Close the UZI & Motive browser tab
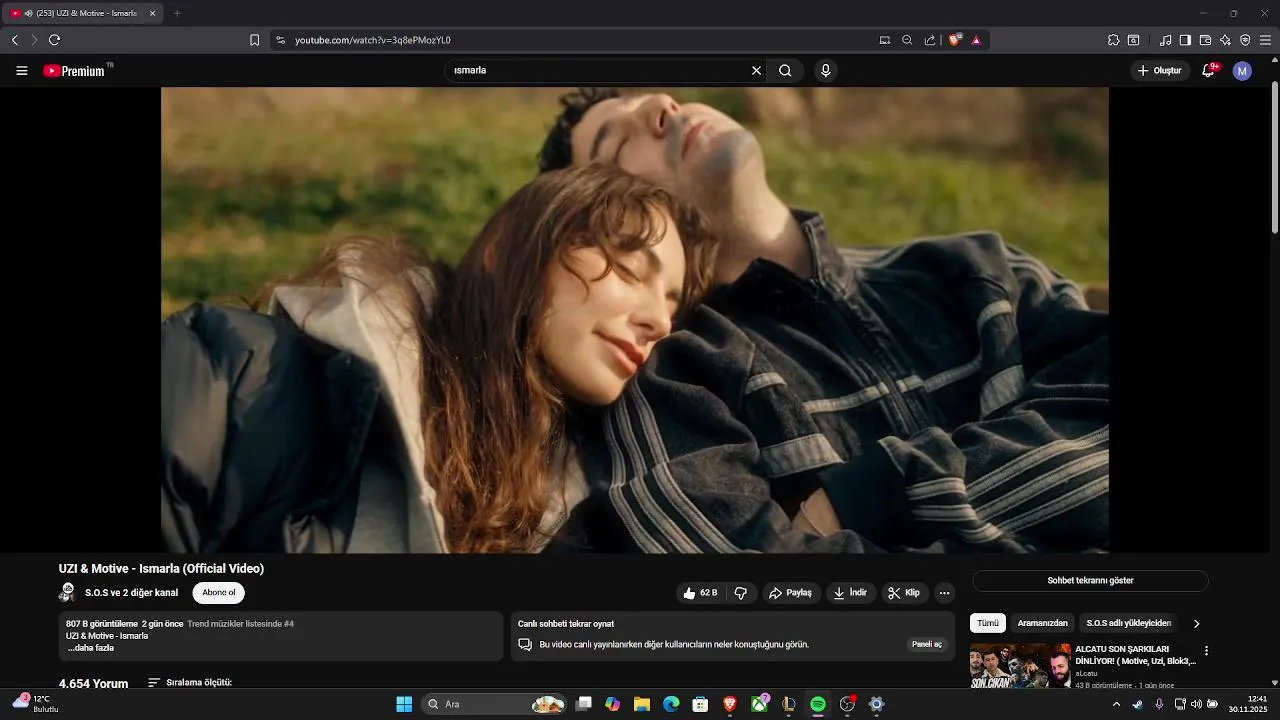This screenshot has height=720, width=1280. pyautogui.click(x=152, y=13)
